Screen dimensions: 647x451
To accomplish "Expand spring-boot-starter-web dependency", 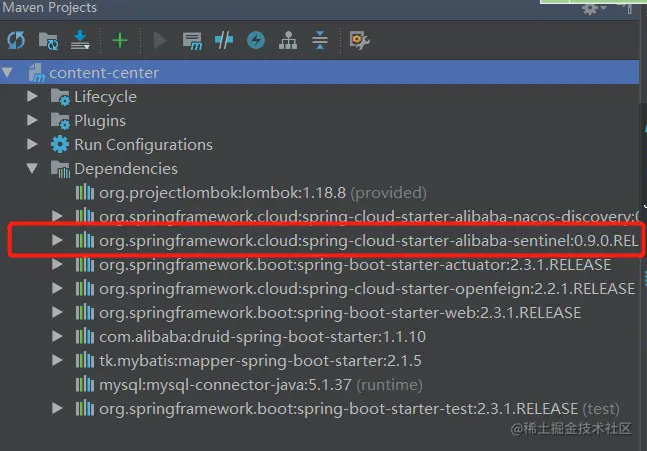I will [x=57, y=312].
